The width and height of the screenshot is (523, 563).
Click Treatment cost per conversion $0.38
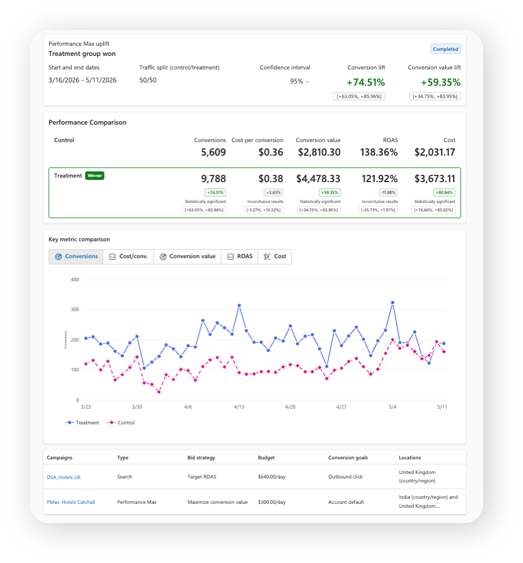[271, 179]
